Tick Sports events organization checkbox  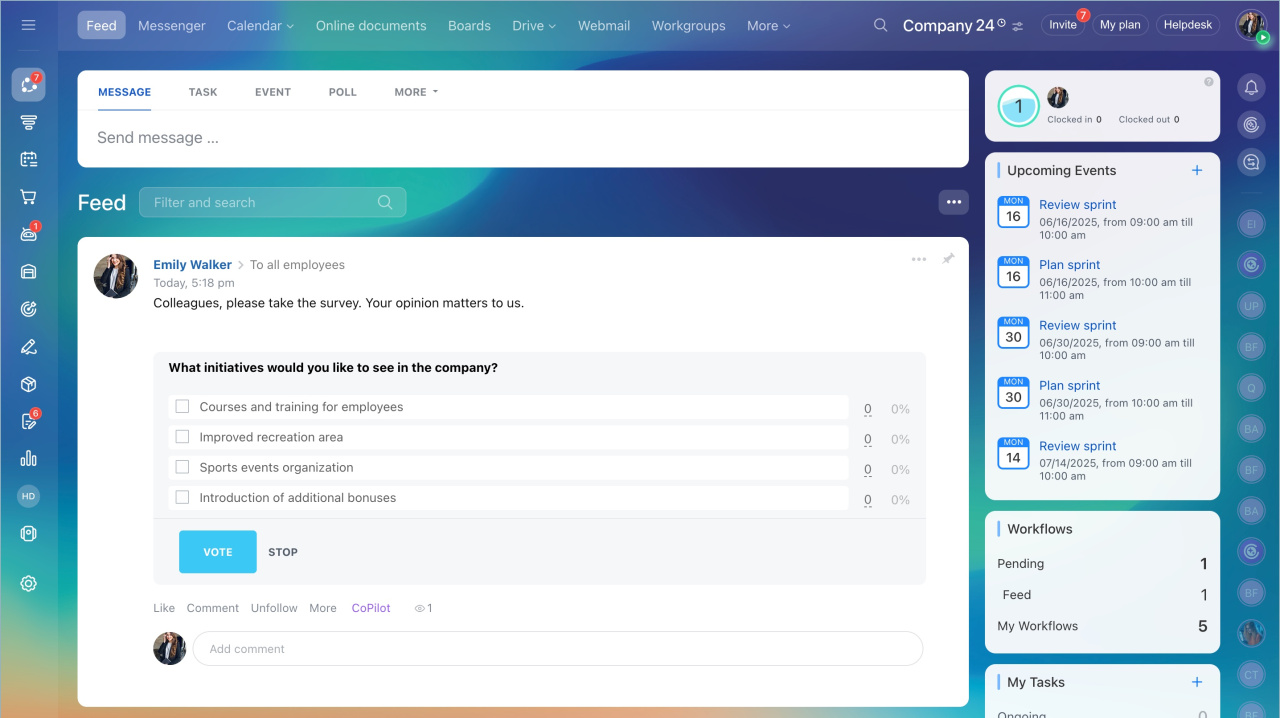[182, 467]
